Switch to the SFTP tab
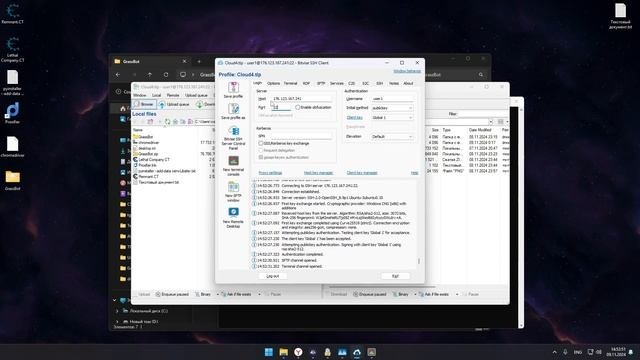The height and width of the screenshot is (360, 640). 321,83
